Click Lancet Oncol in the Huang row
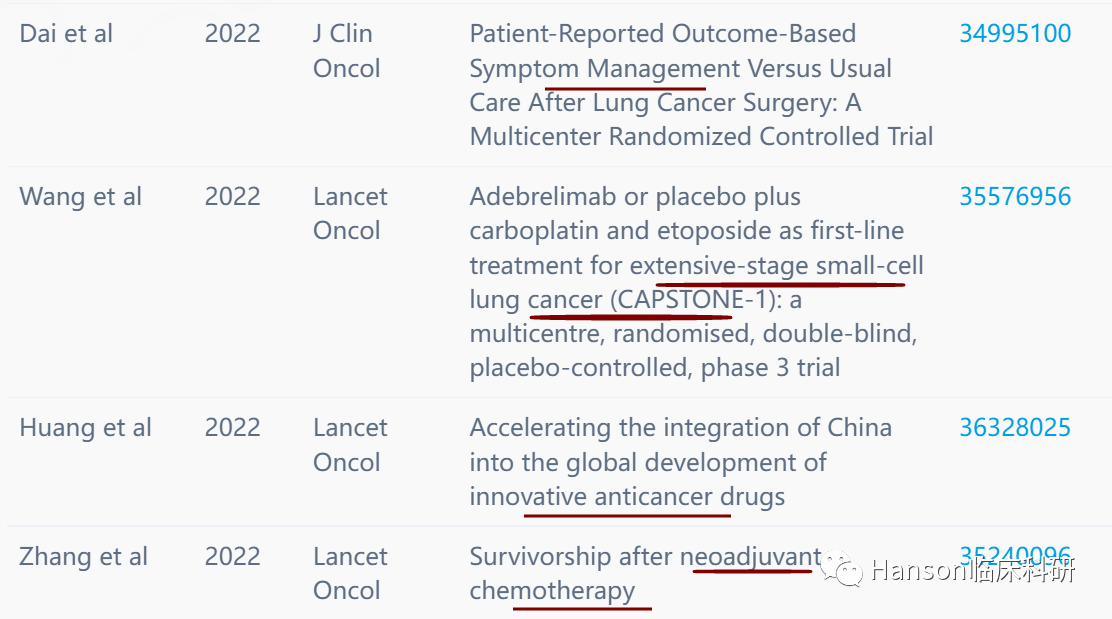Screen dimensions: 1112x619 pyautogui.click(x=350, y=445)
